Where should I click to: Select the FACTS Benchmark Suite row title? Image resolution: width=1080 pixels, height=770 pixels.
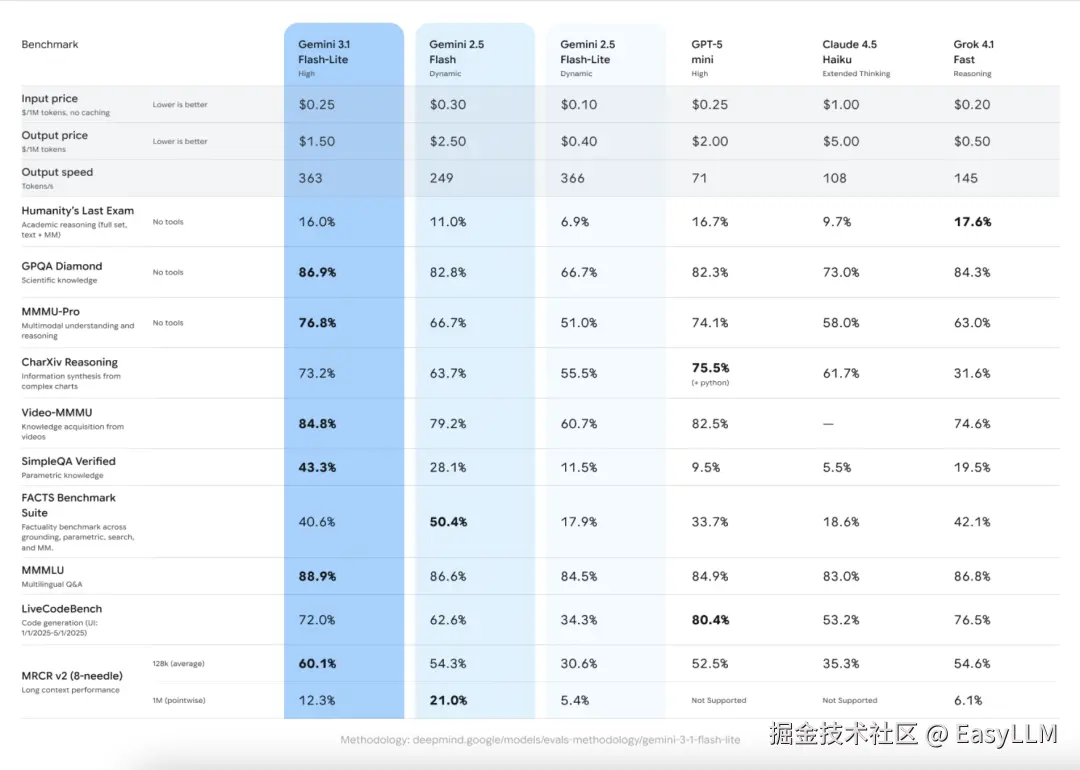[x=69, y=505]
